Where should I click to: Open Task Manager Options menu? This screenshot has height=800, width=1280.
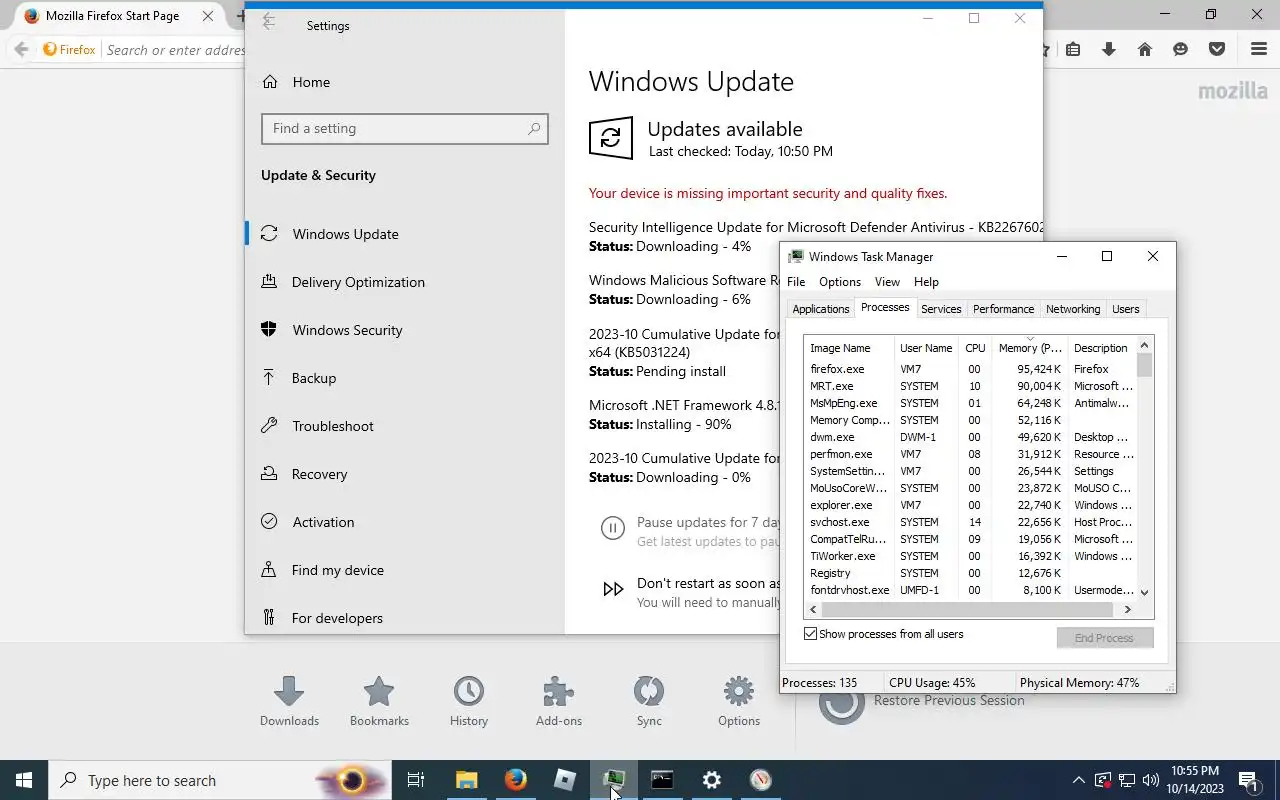click(840, 282)
